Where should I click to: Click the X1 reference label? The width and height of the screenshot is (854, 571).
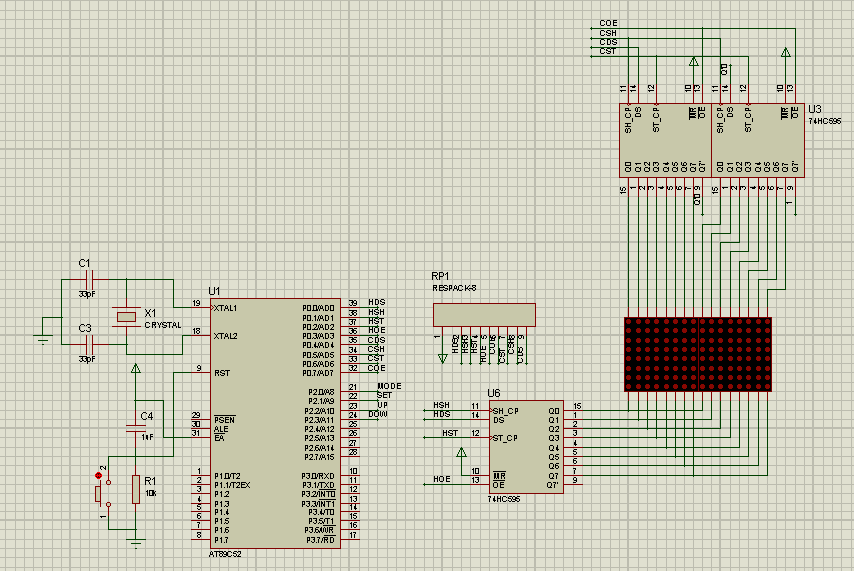tap(150, 313)
